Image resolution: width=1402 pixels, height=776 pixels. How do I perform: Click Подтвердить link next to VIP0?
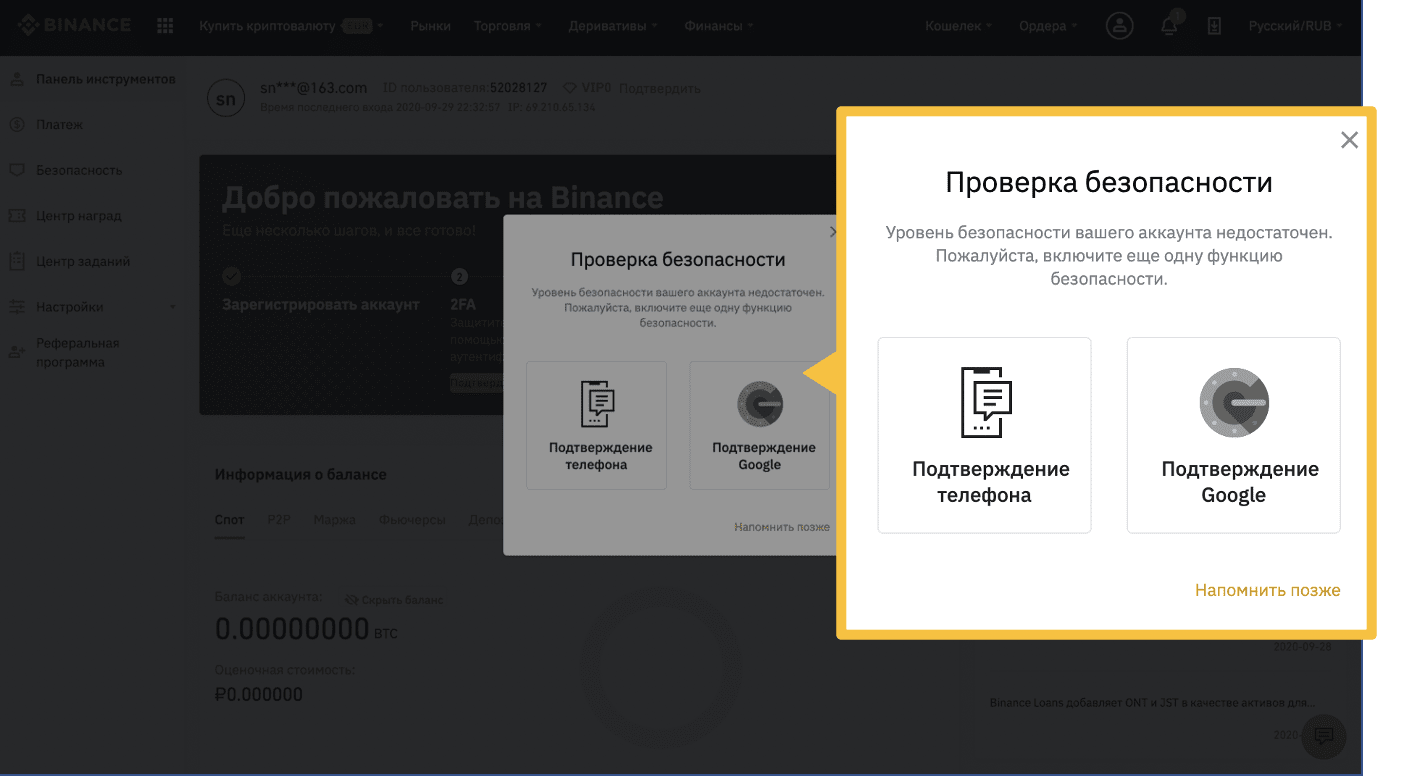660,88
